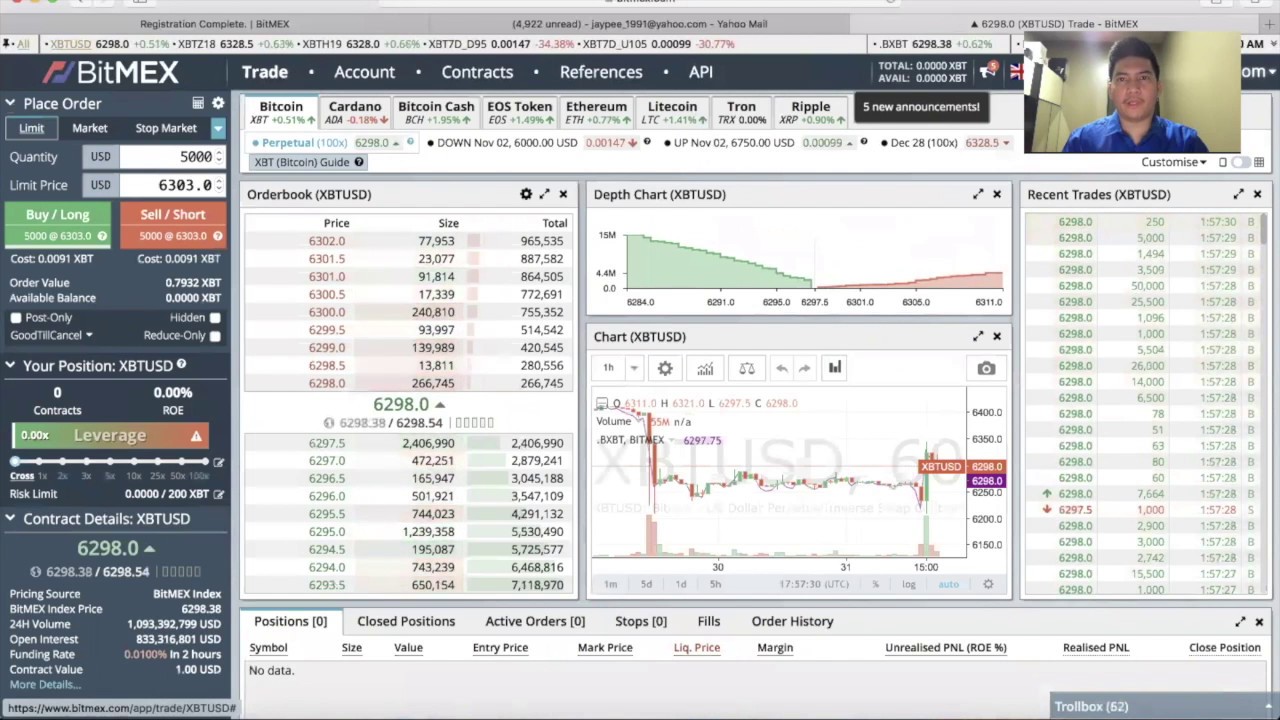The height and width of the screenshot is (720, 1280).
Task: Select the Ethereum instrument tab
Action: click(x=596, y=112)
